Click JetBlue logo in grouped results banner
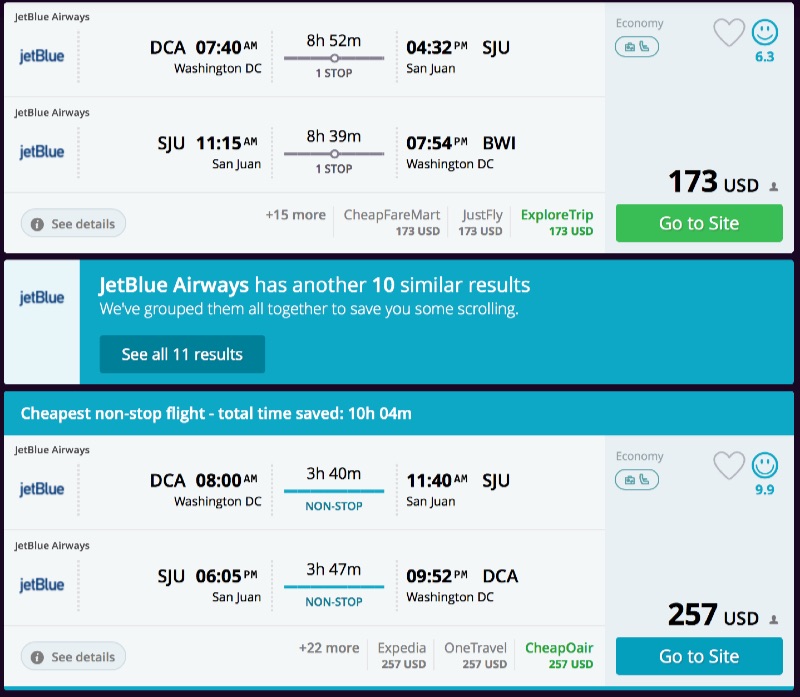Viewport: 800px width, 697px height. pyautogui.click(x=42, y=297)
